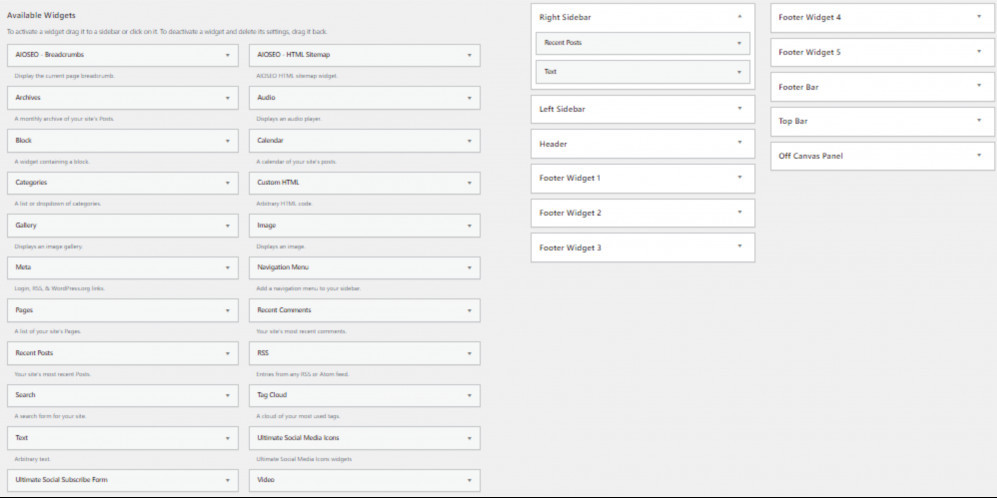Click the Ultimate Social Media Icons arrow
This screenshot has height=498, width=997.
(x=469, y=438)
